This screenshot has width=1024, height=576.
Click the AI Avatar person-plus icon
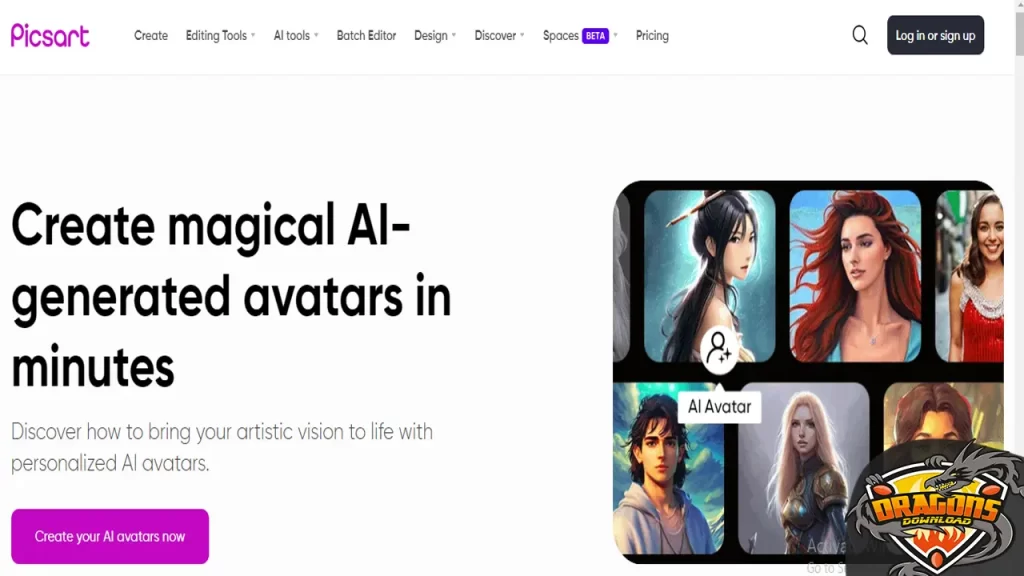pos(719,349)
